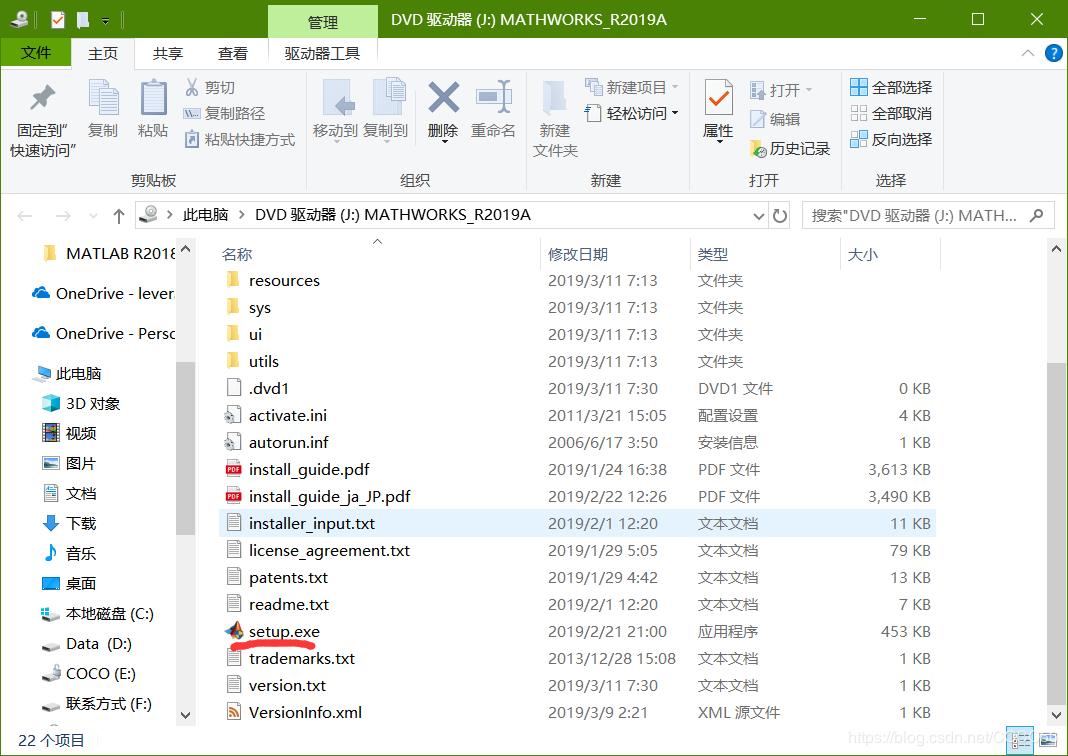1068x756 pixels.
Task: Collapse the ribbon with the chevron
Action: (x=1028, y=53)
